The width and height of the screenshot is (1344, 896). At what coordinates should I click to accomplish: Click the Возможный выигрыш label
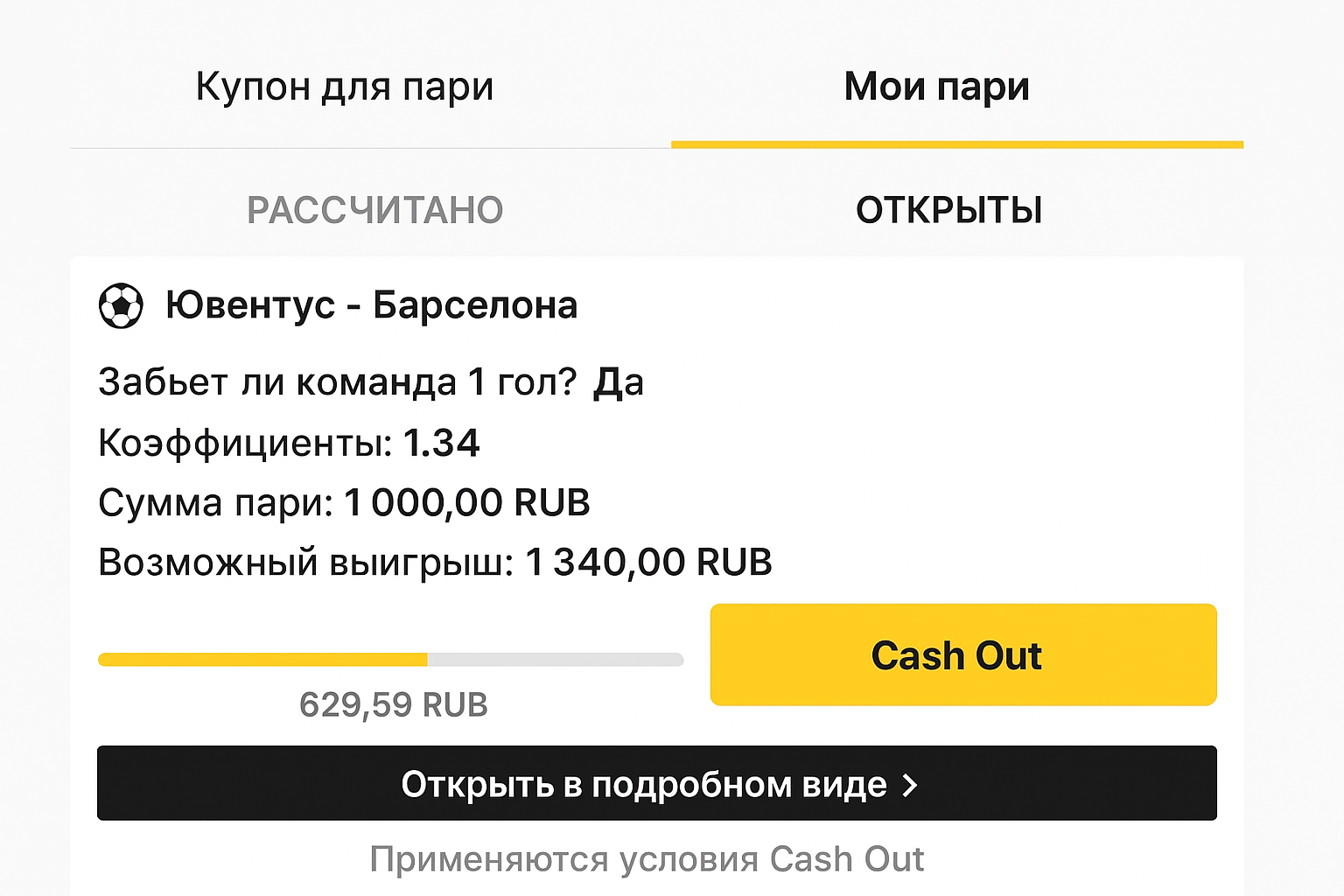pos(305,562)
